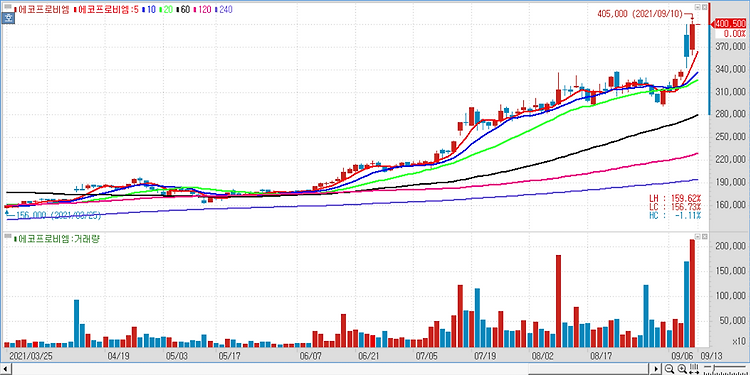Click the 04/19 date axis label
This screenshot has height=375, width=750.
coord(118,356)
